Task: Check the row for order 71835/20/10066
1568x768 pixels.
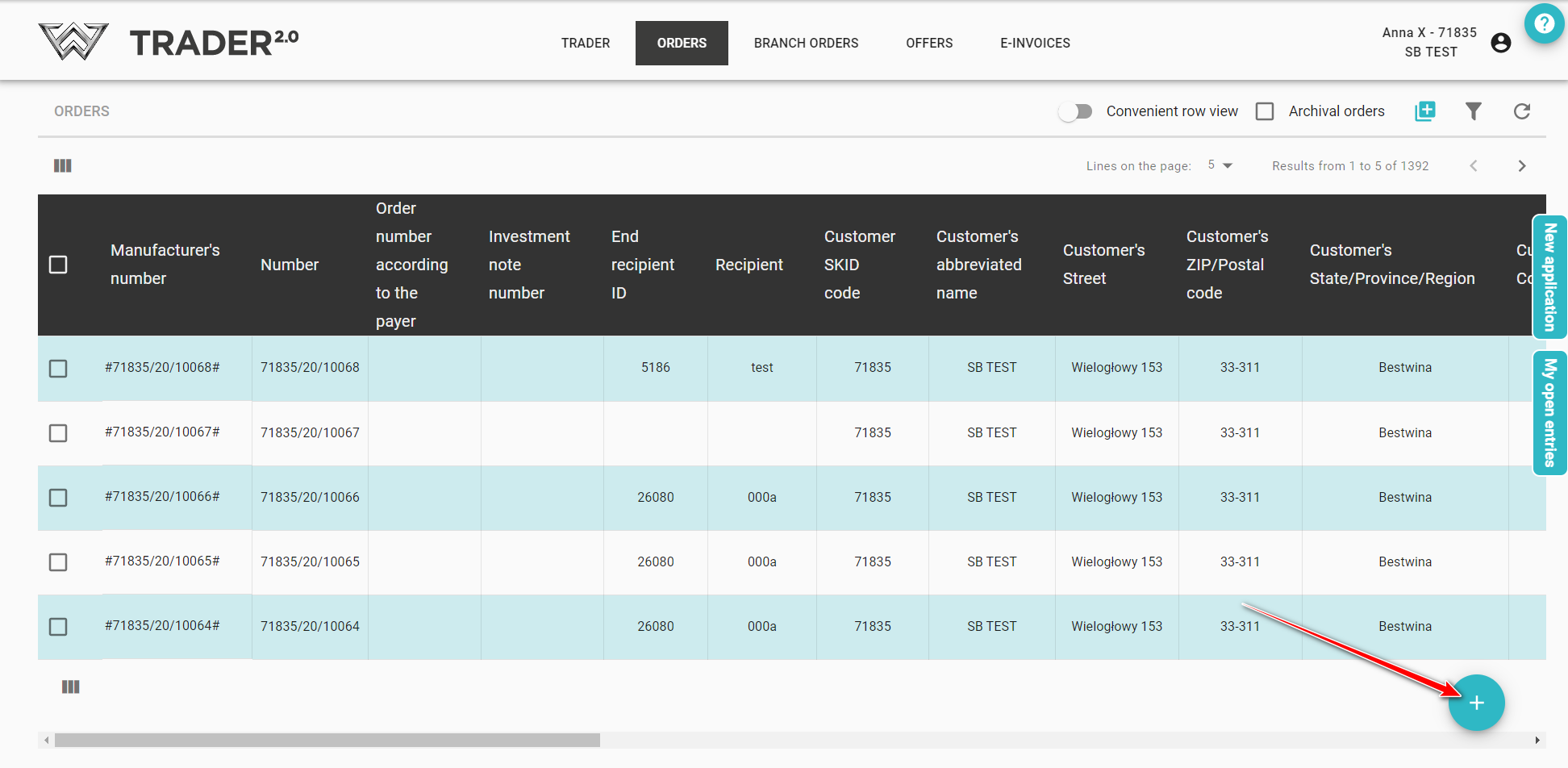Action: pos(58,498)
